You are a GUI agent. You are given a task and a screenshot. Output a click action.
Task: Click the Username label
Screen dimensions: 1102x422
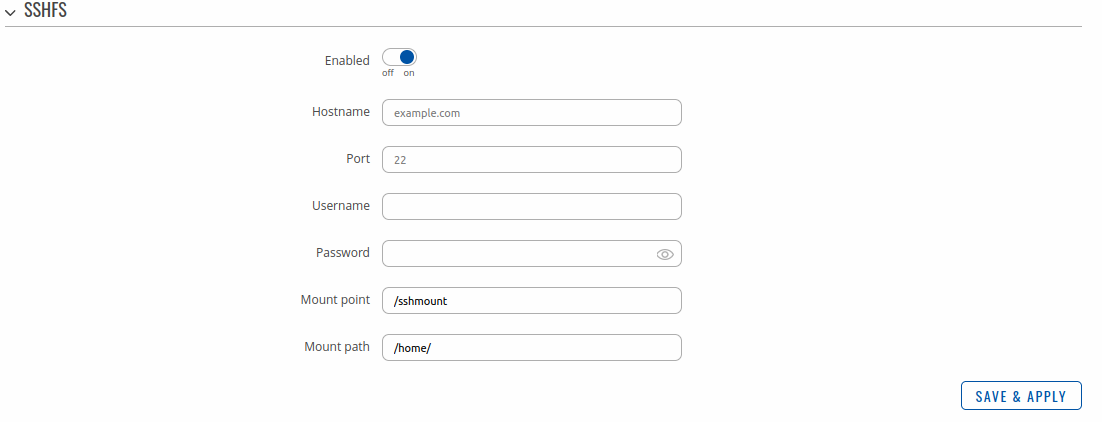(341, 206)
